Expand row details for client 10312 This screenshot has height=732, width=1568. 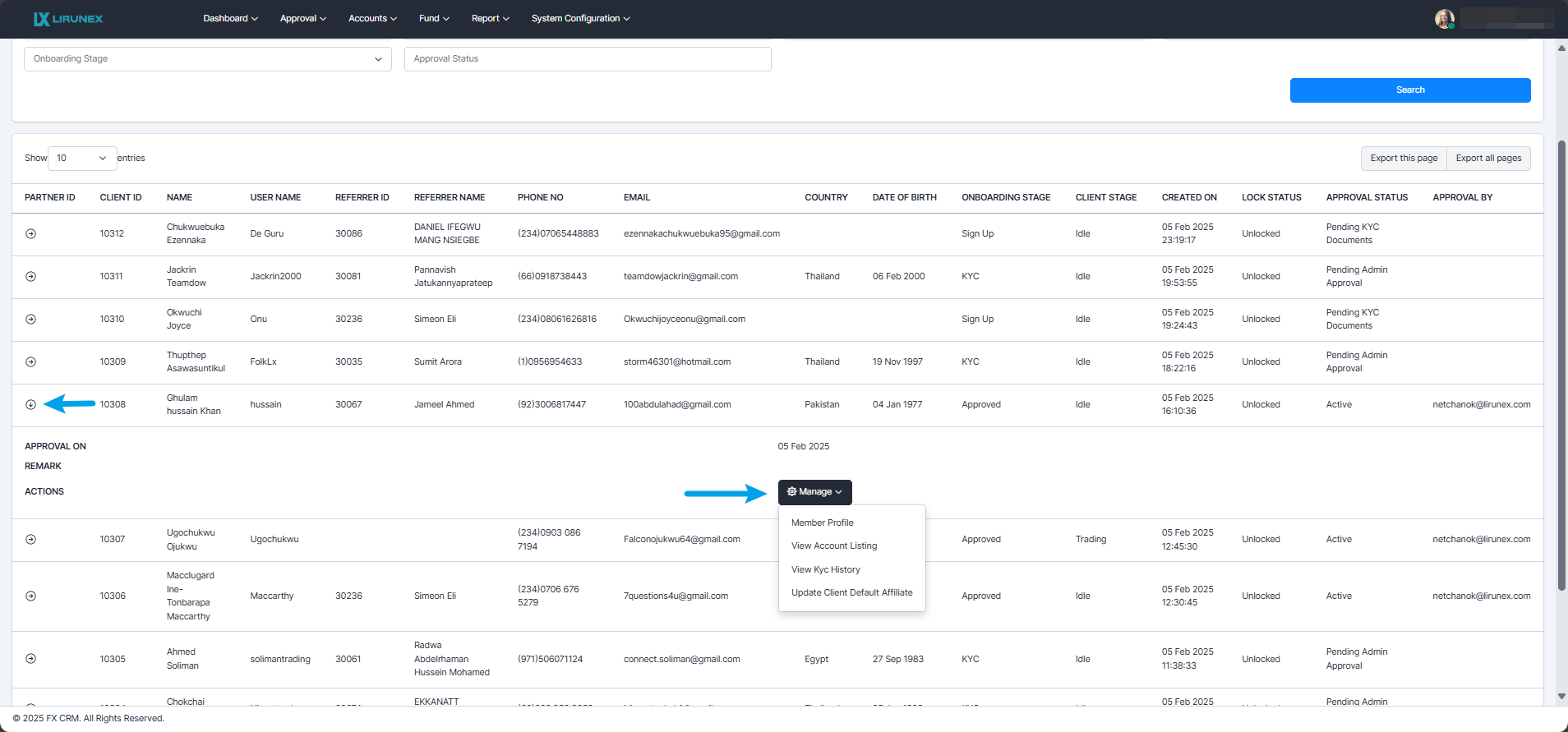point(31,234)
